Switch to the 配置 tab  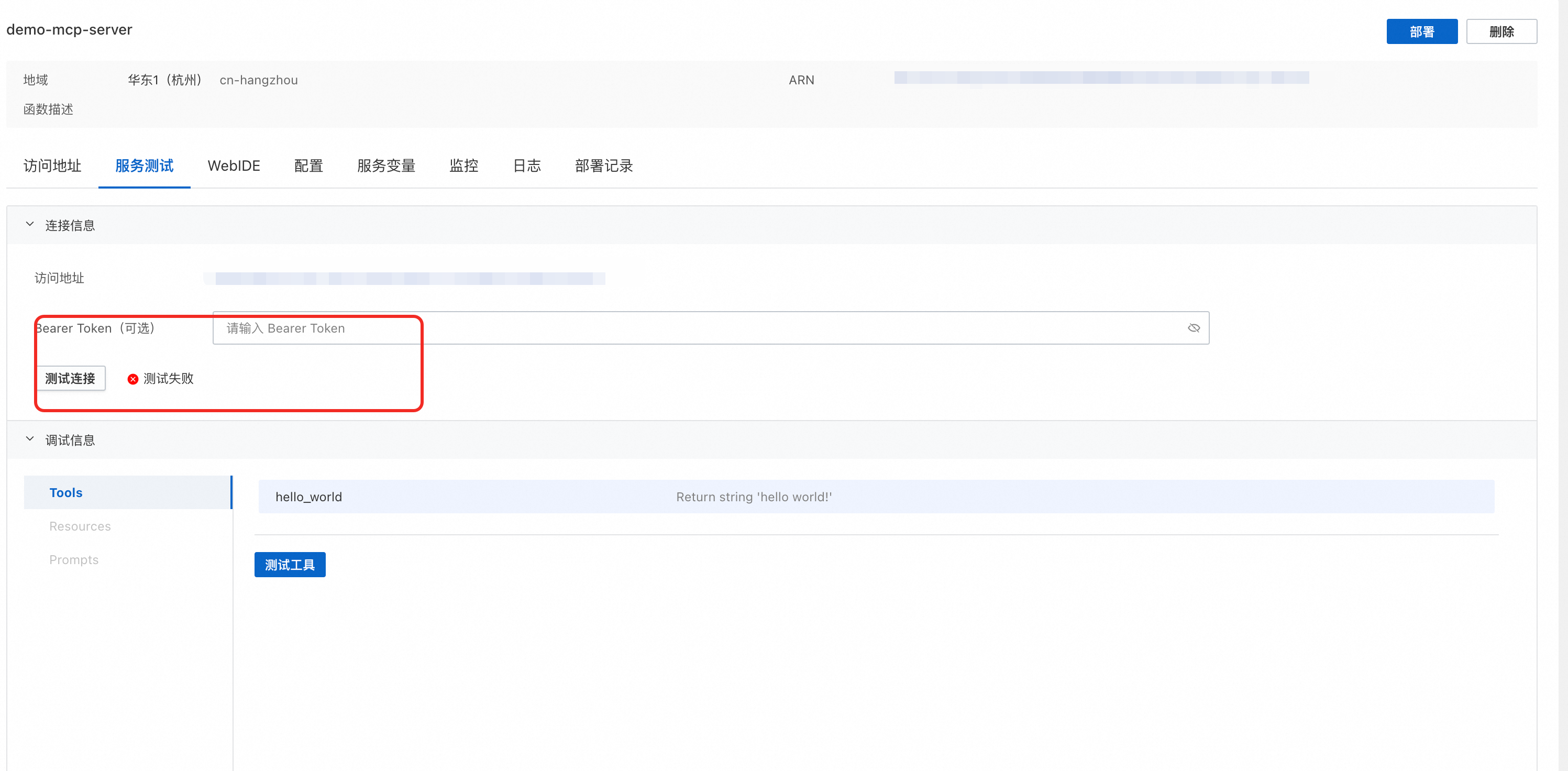click(308, 166)
